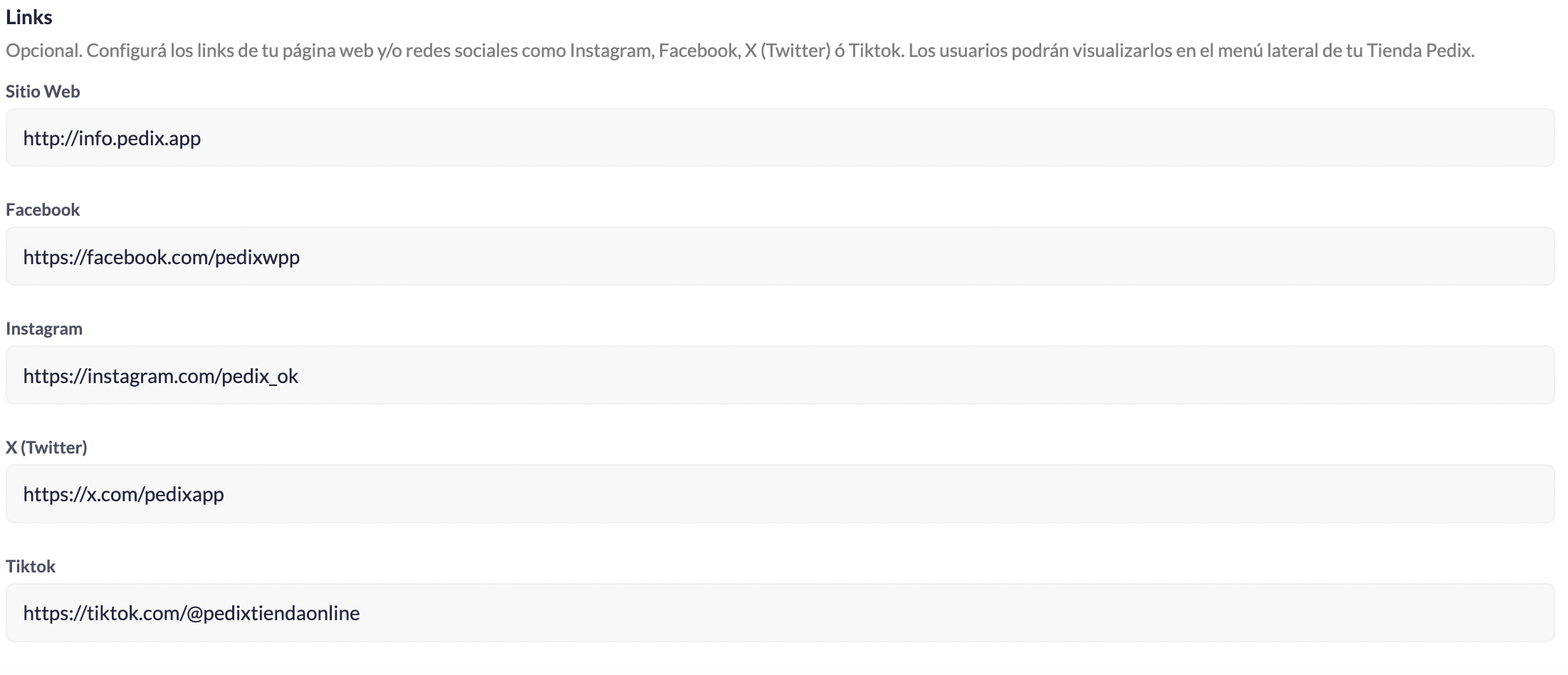
Task: Click the "X (Twitter)" label above its field
Action: click(x=46, y=447)
